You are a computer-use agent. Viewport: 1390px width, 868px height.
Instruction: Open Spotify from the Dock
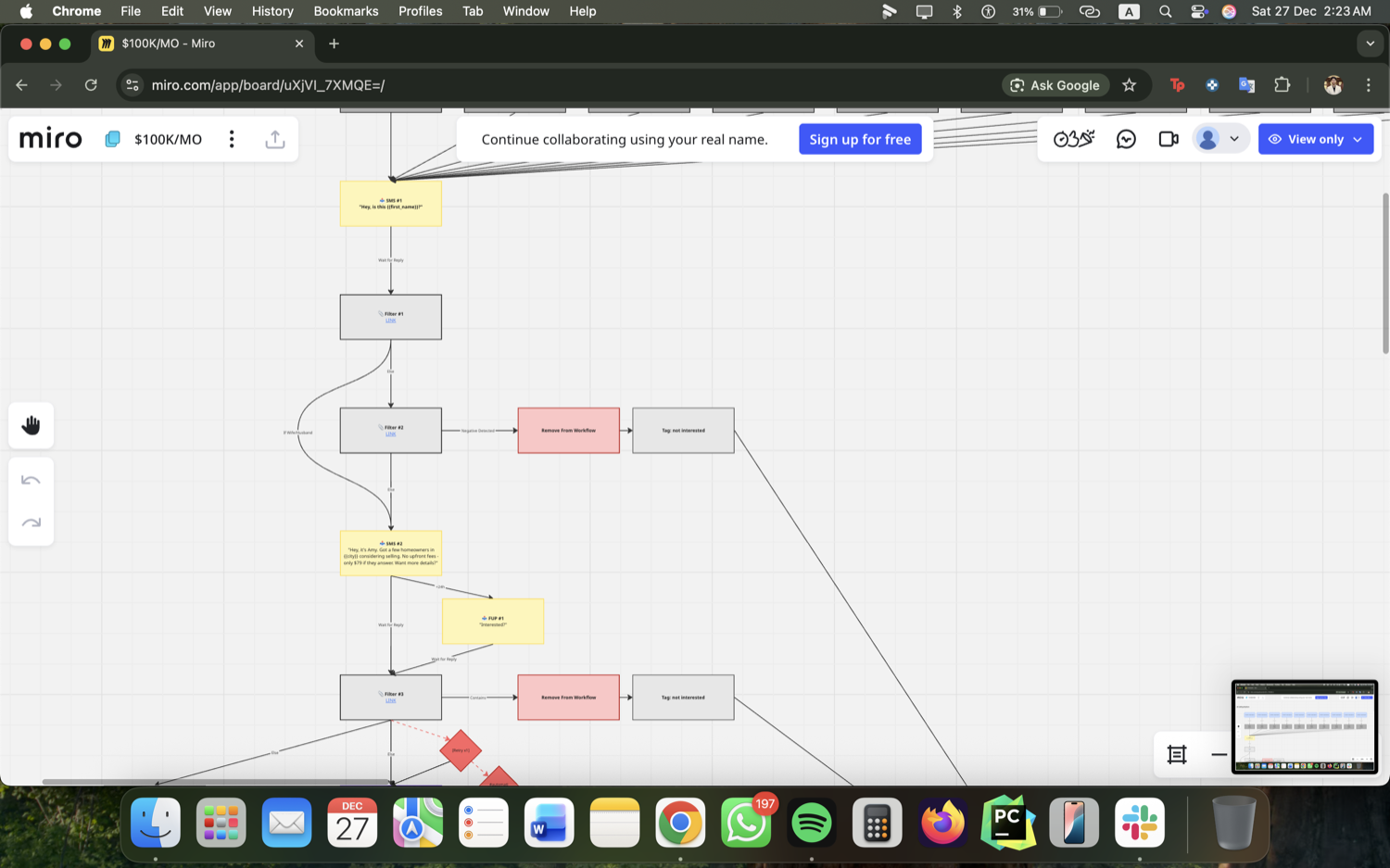point(812,823)
